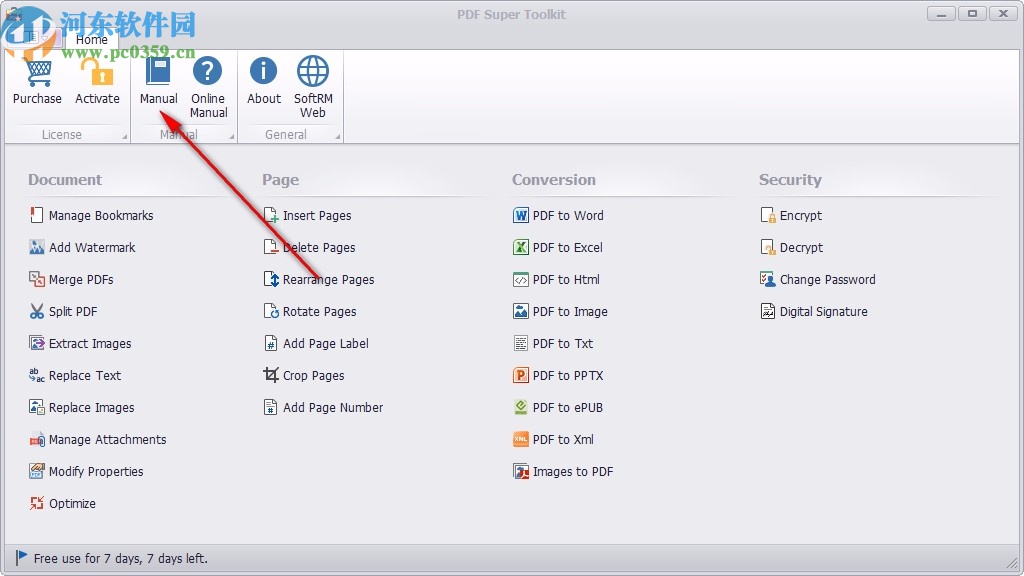The height and width of the screenshot is (576, 1024).
Task: Click the application icon in title bar
Action: [14, 14]
